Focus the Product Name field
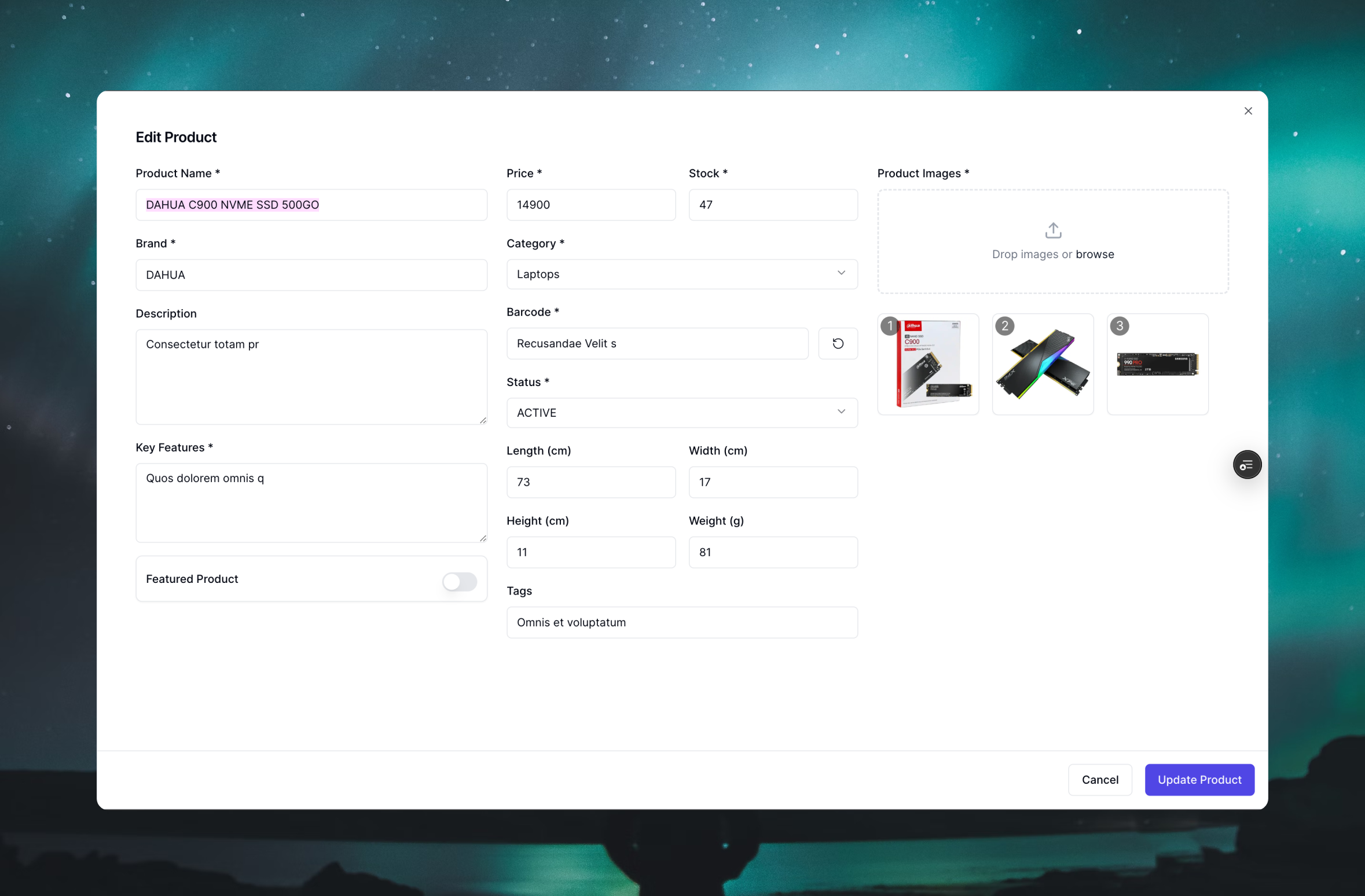The height and width of the screenshot is (896, 1365). pyautogui.click(x=311, y=205)
